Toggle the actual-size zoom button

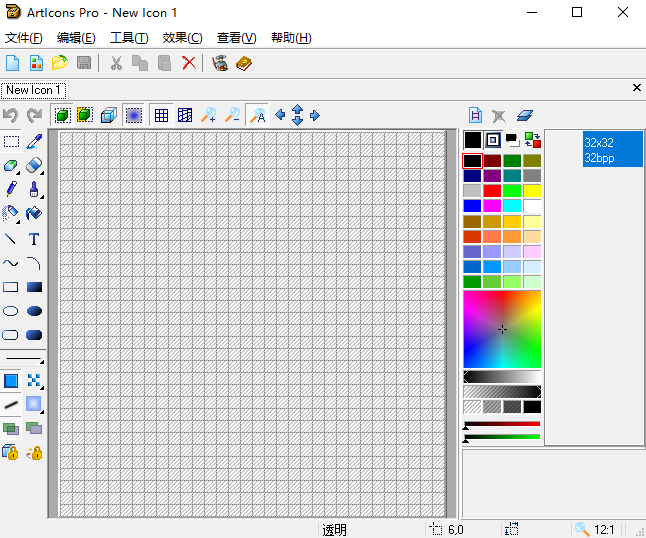tap(257, 115)
